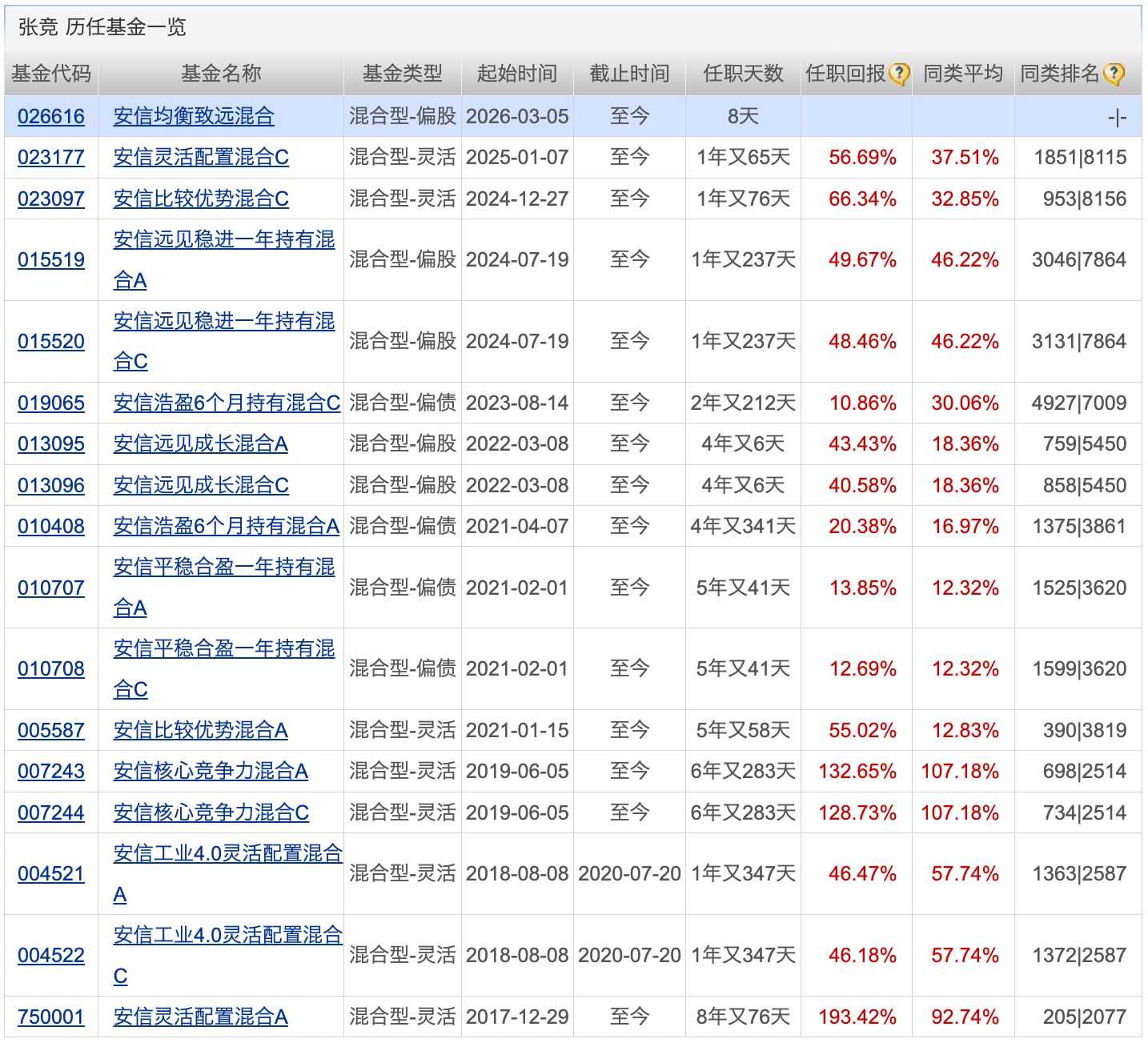Open 安信灵活配置混合A fund link
The image size is (1148, 1047).
click(200, 1017)
